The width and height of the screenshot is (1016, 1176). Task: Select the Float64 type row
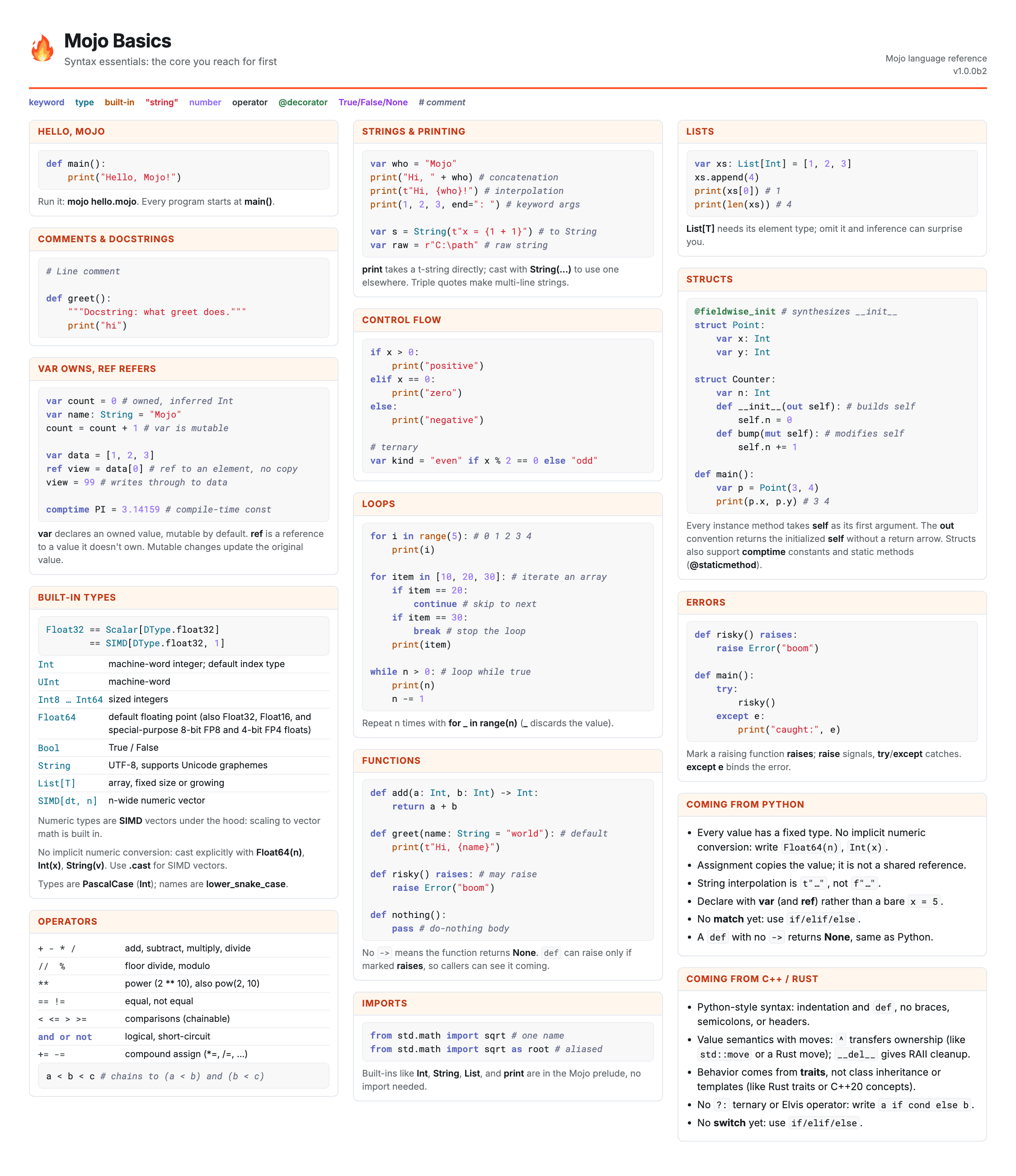tap(183, 724)
